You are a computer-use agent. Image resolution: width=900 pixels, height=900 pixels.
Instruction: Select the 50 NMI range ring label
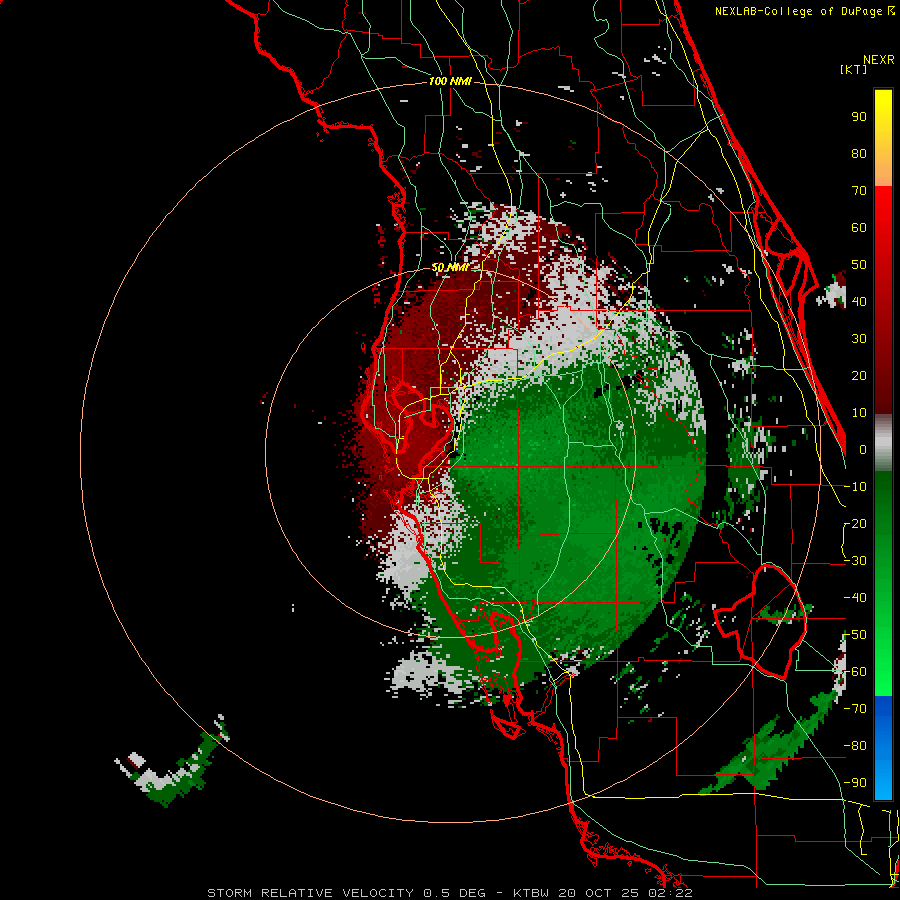pyautogui.click(x=451, y=267)
